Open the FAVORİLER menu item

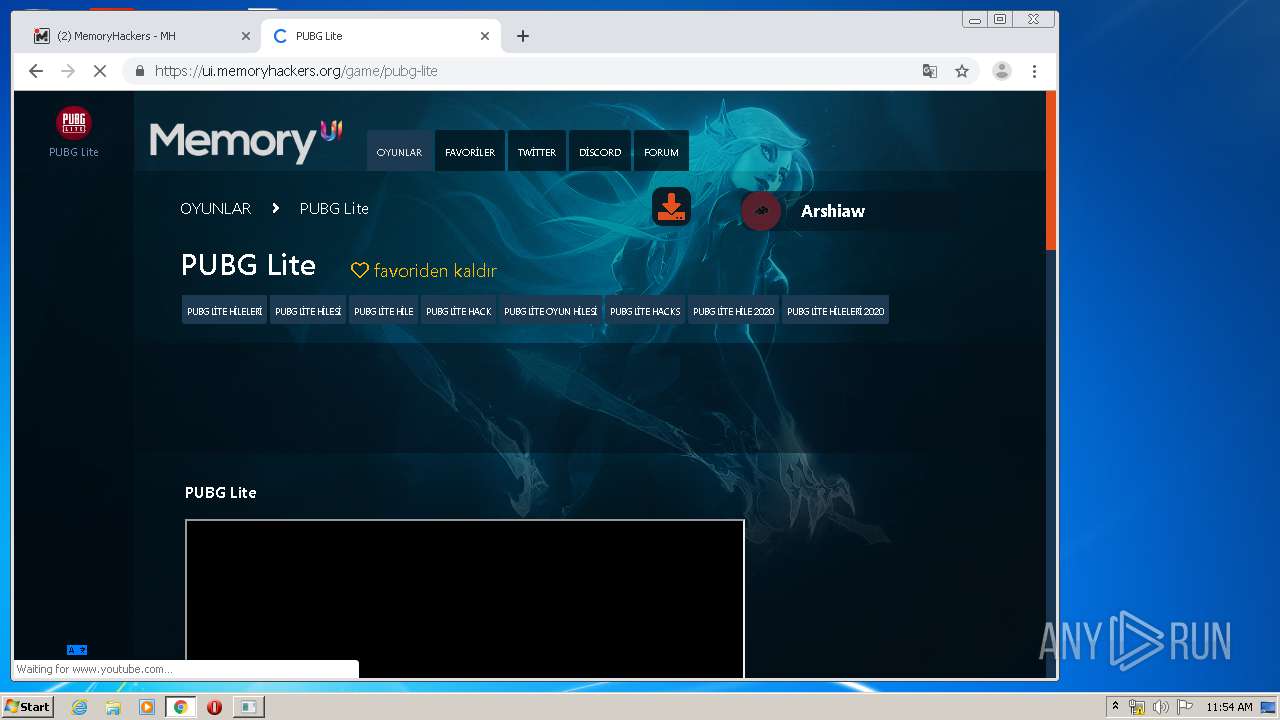[x=470, y=152]
